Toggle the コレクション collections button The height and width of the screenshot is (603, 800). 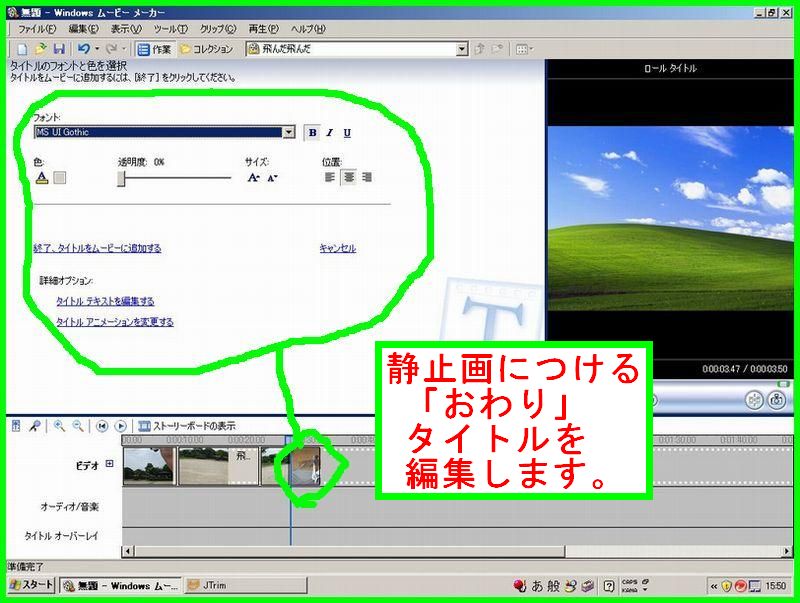tap(207, 49)
